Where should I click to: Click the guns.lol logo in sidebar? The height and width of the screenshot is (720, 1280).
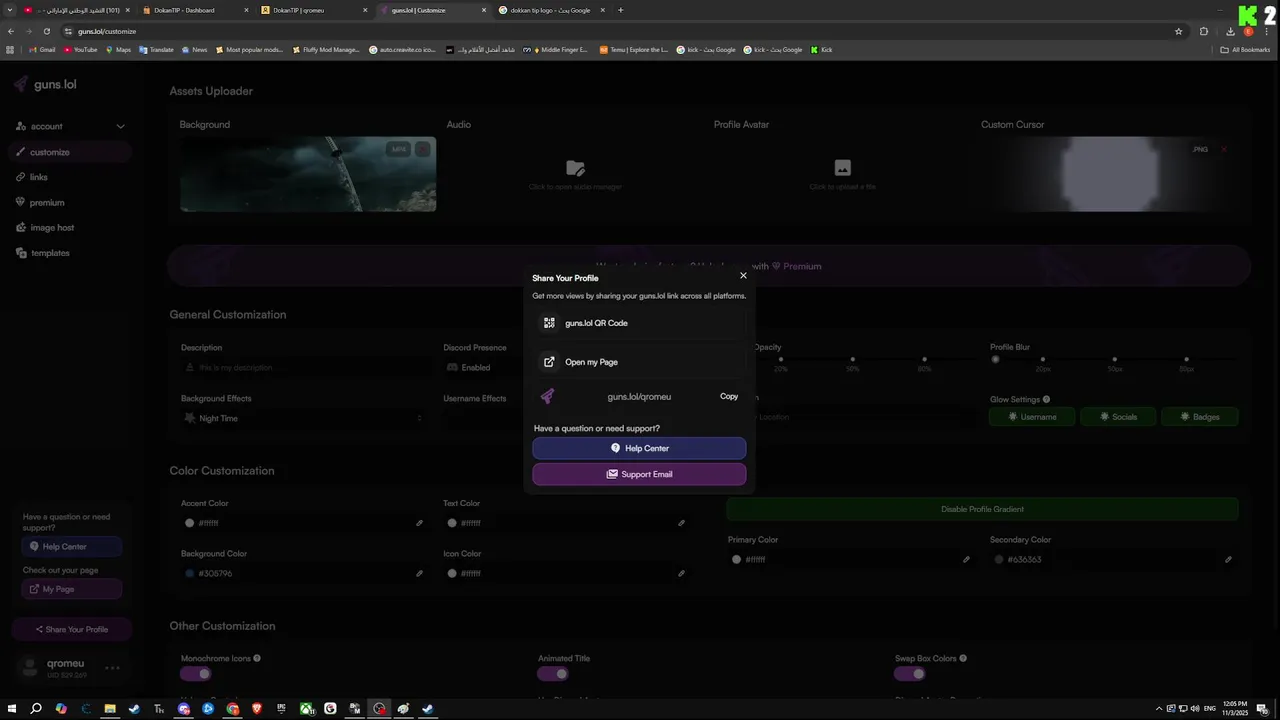[46, 85]
